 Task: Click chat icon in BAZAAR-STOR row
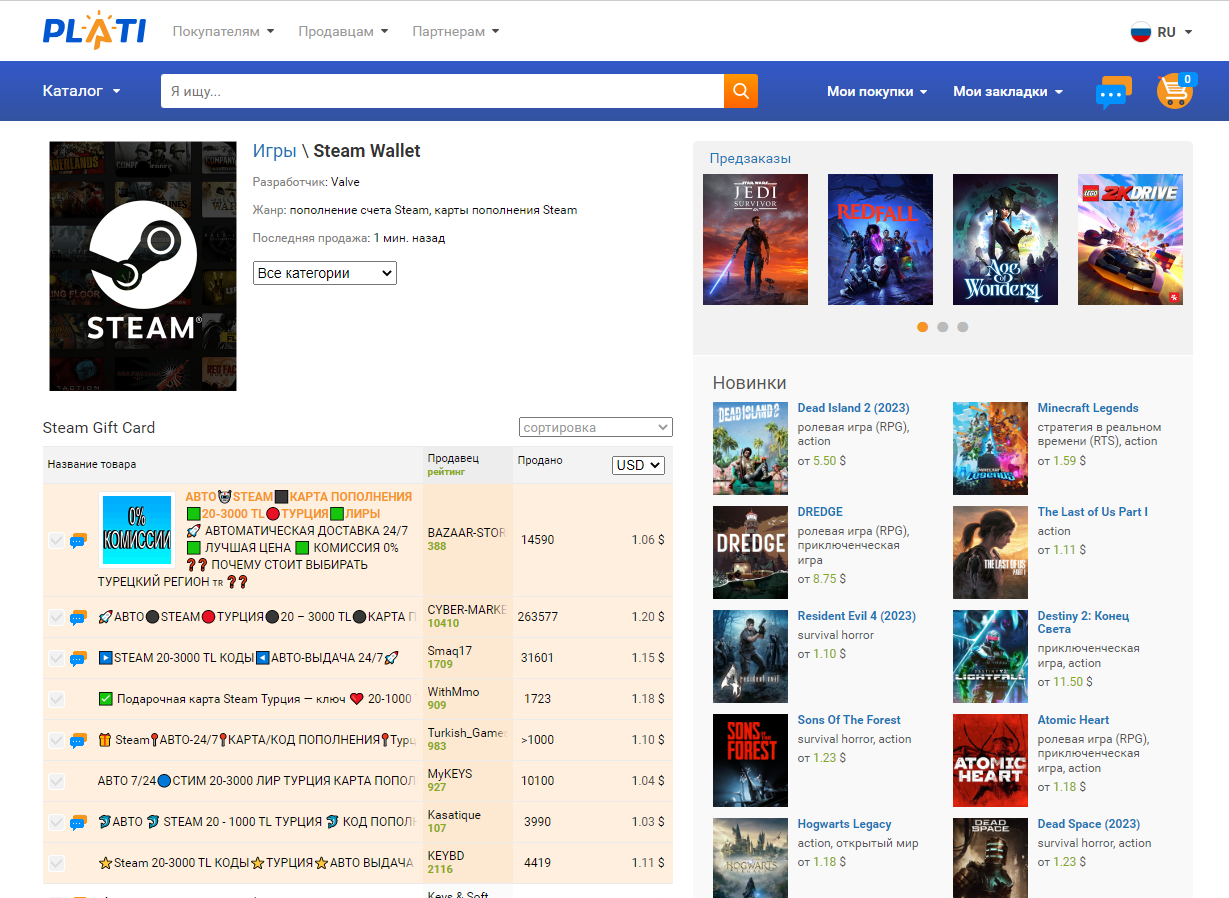[x=78, y=541]
